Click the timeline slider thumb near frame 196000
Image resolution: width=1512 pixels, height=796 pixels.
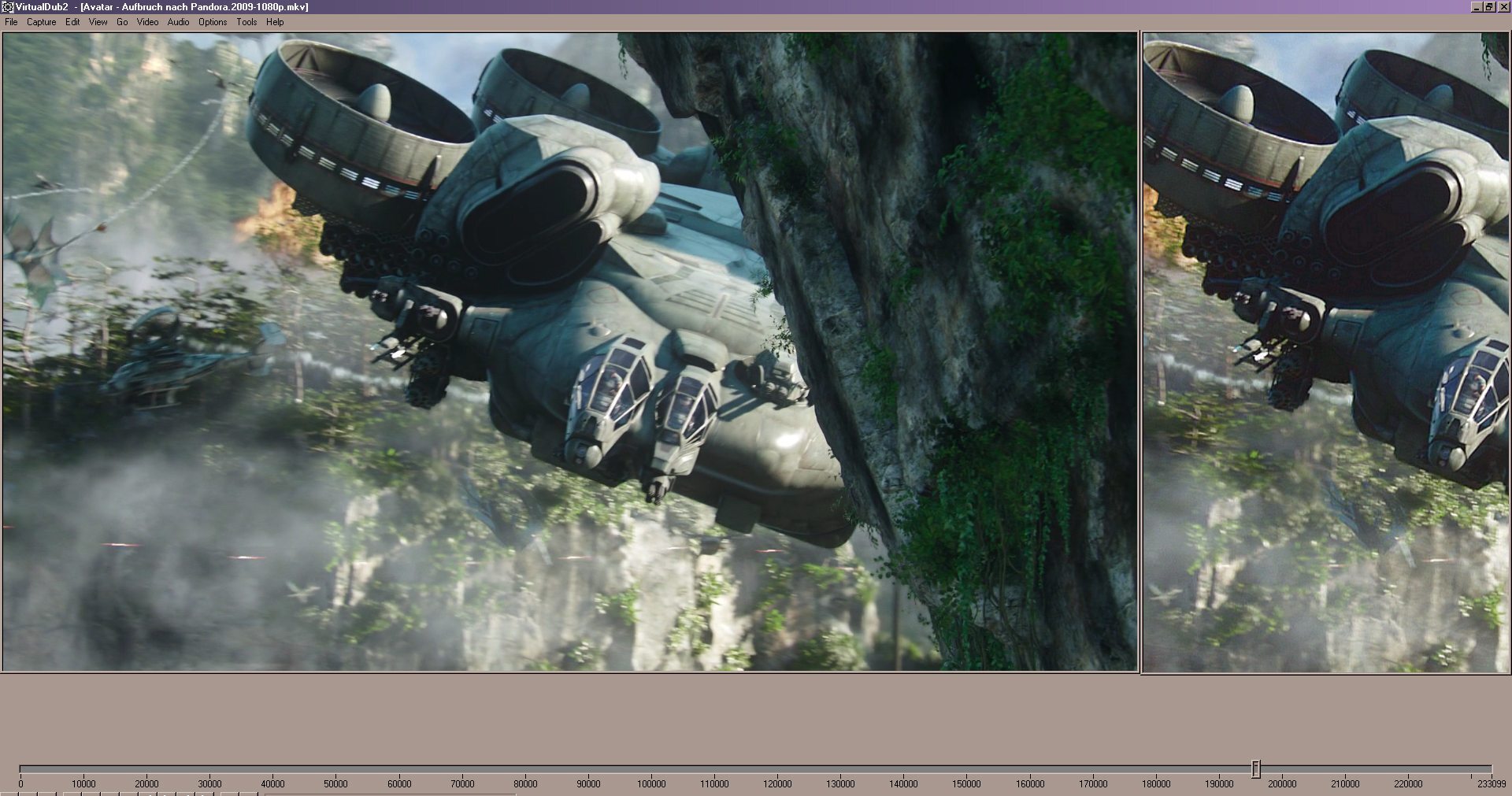(1256, 768)
